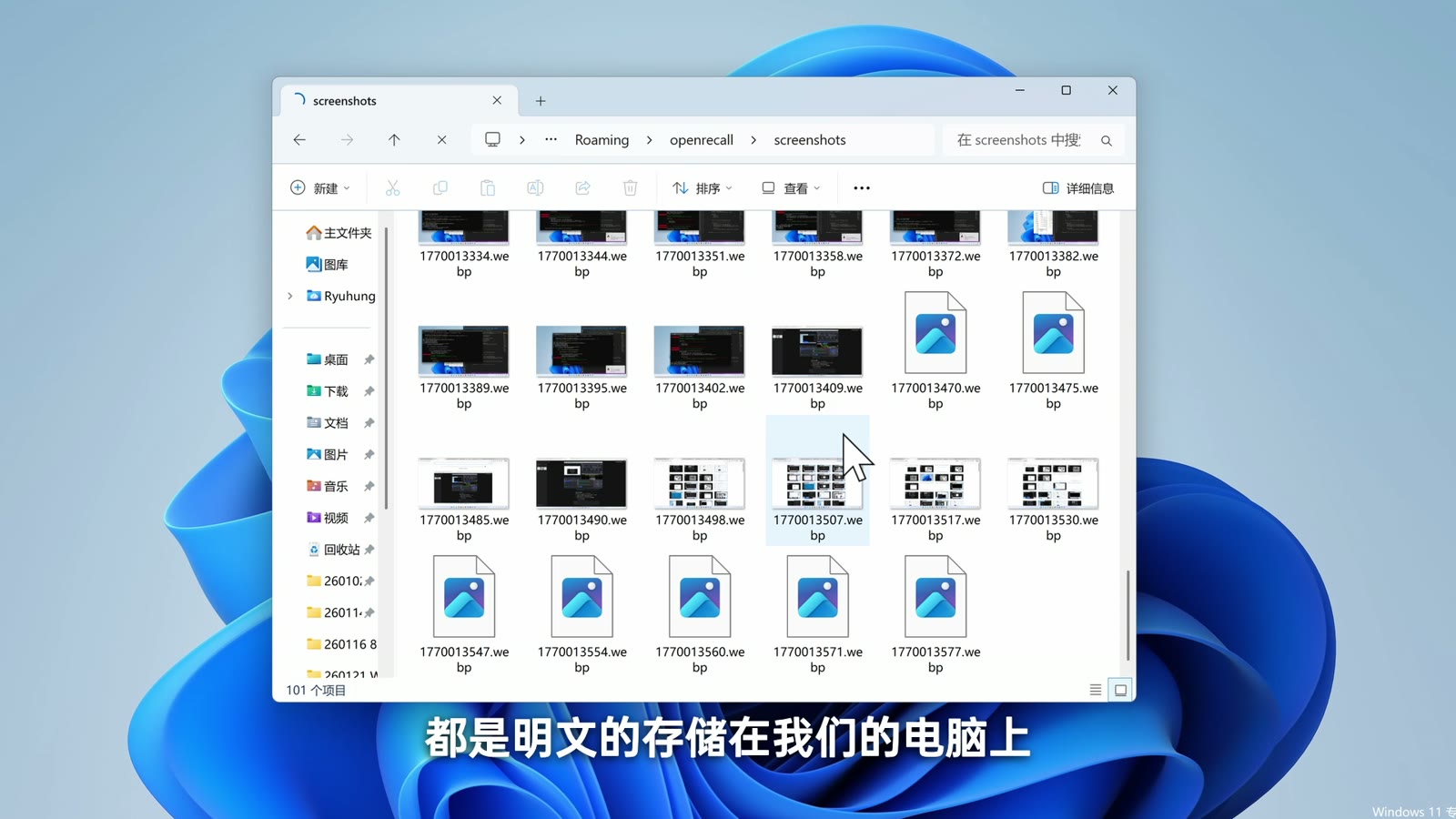Viewport: 1456px width, 819px height.
Task: Select thumbnail 1770013402.webp
Action: pos(700,351)
